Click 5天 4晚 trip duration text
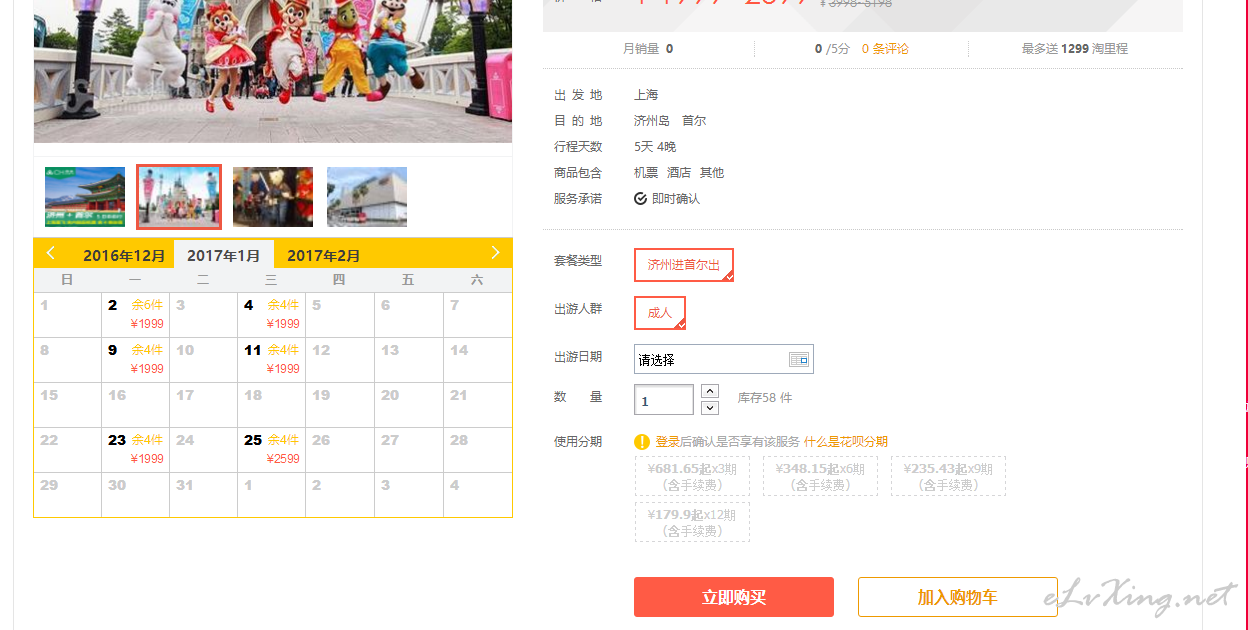 pos(655,147)
